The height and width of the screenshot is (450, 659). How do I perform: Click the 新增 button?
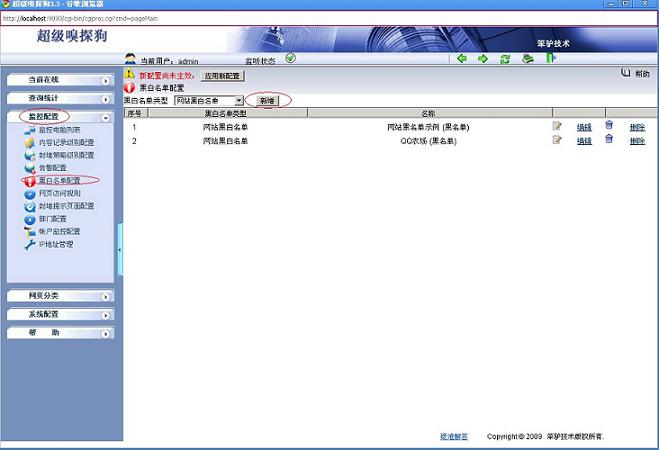pos(267,101)
